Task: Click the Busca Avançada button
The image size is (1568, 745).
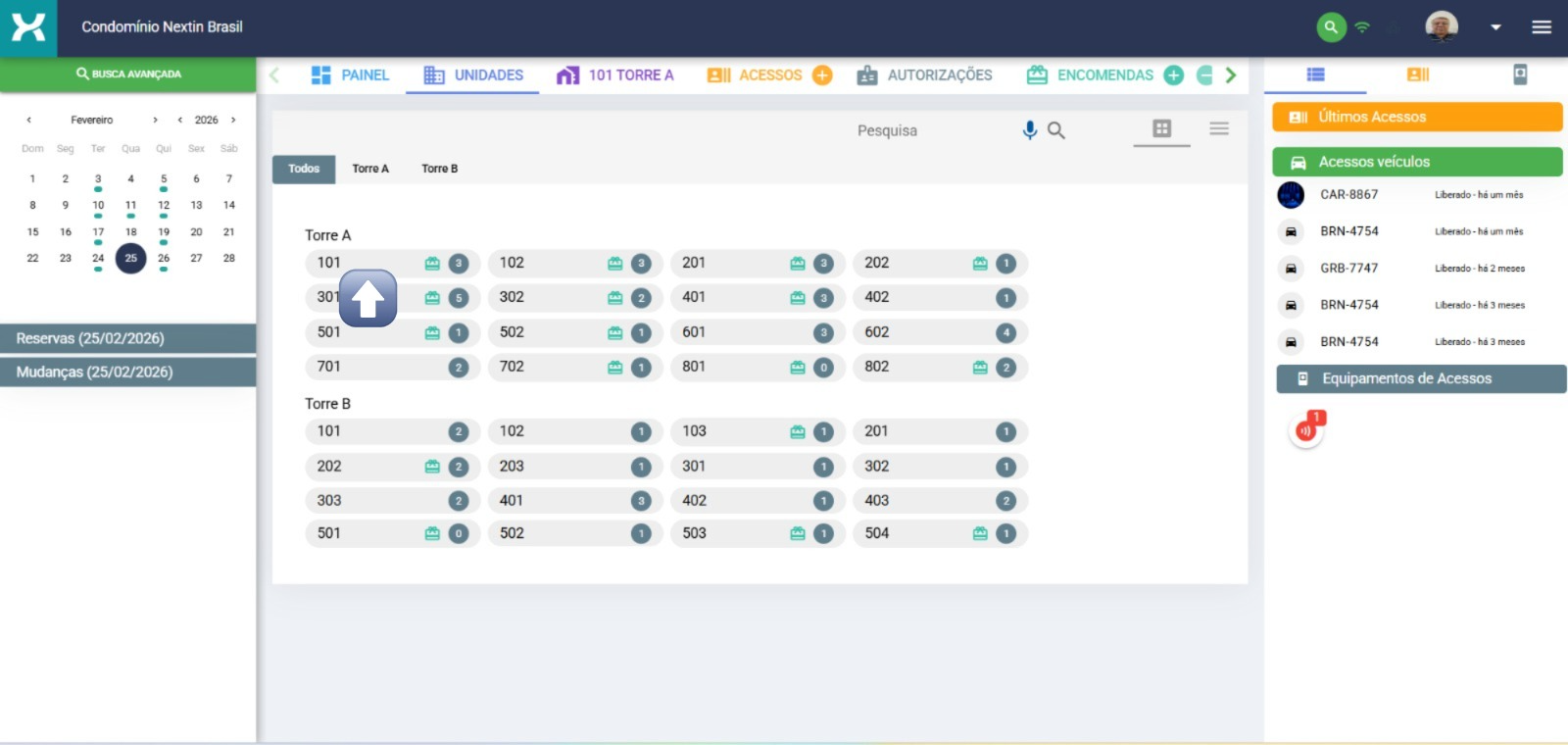Action: 128,74
